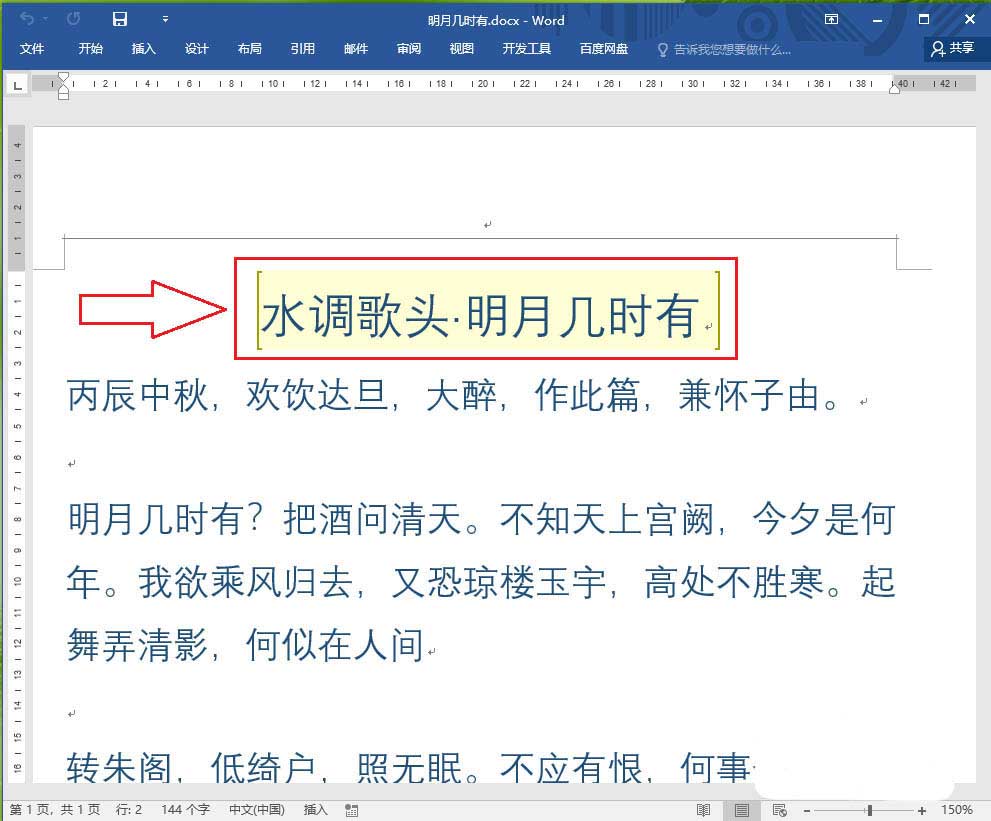
Task: Open the 布局 ribbon tab
Action: [x=250, y=49]
